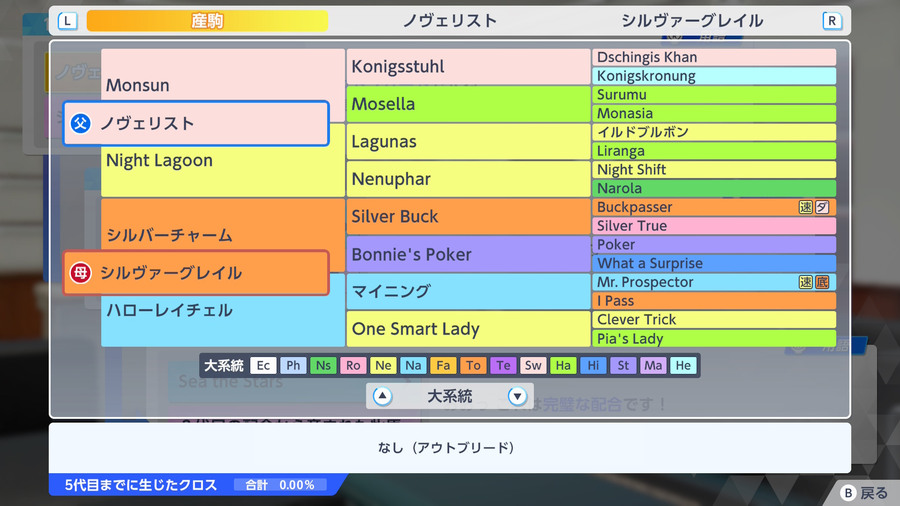Select the Pia's Lady ancestor row
Viewport: 900px width, 506px height.
pyautogui.click(x=714, y=338)
